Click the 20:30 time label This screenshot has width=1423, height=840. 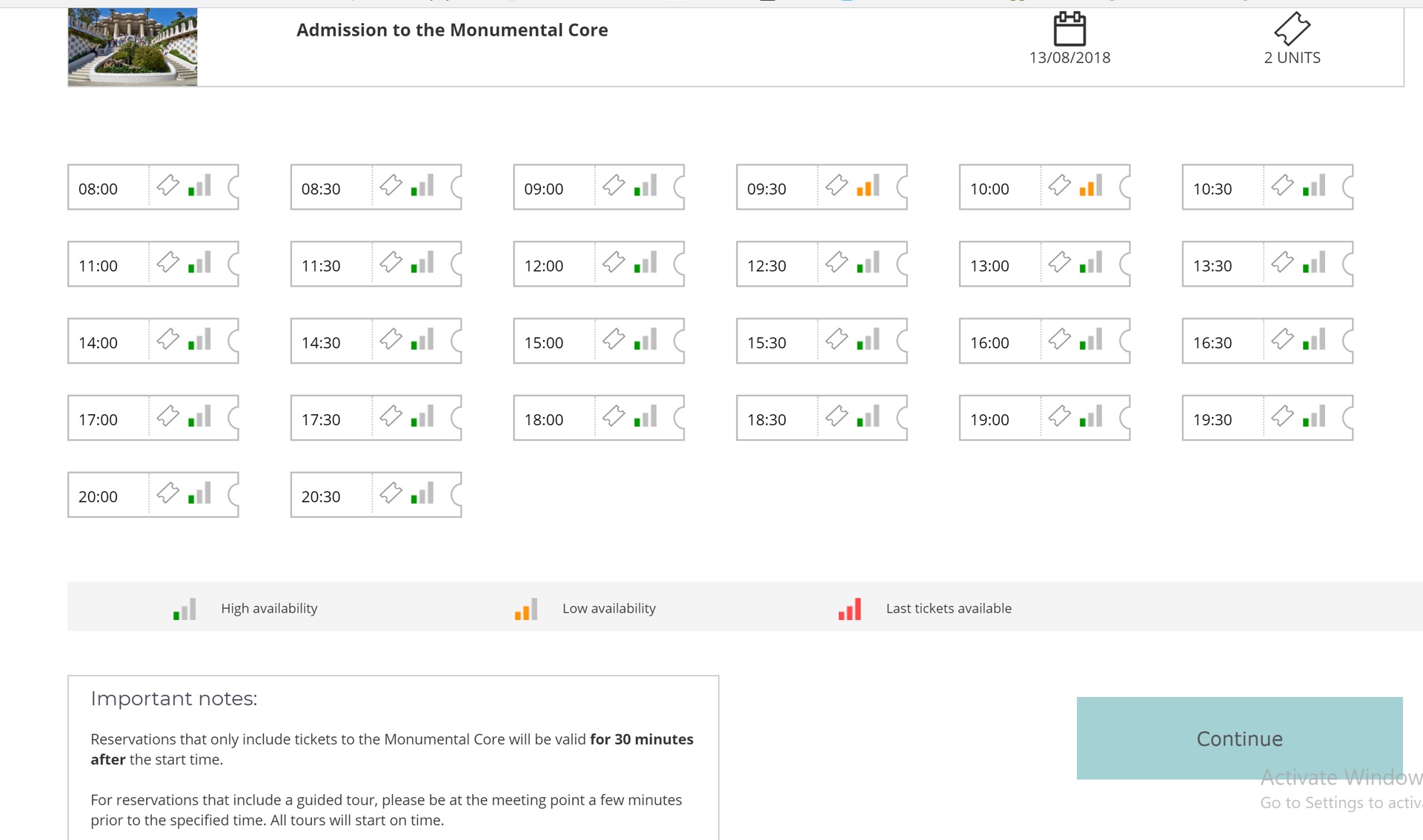(321, 497)
